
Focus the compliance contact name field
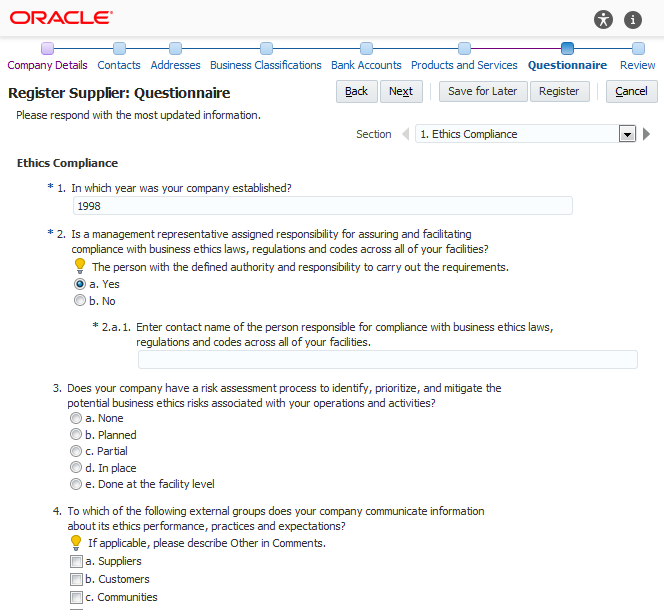click(x=387, y=360)
